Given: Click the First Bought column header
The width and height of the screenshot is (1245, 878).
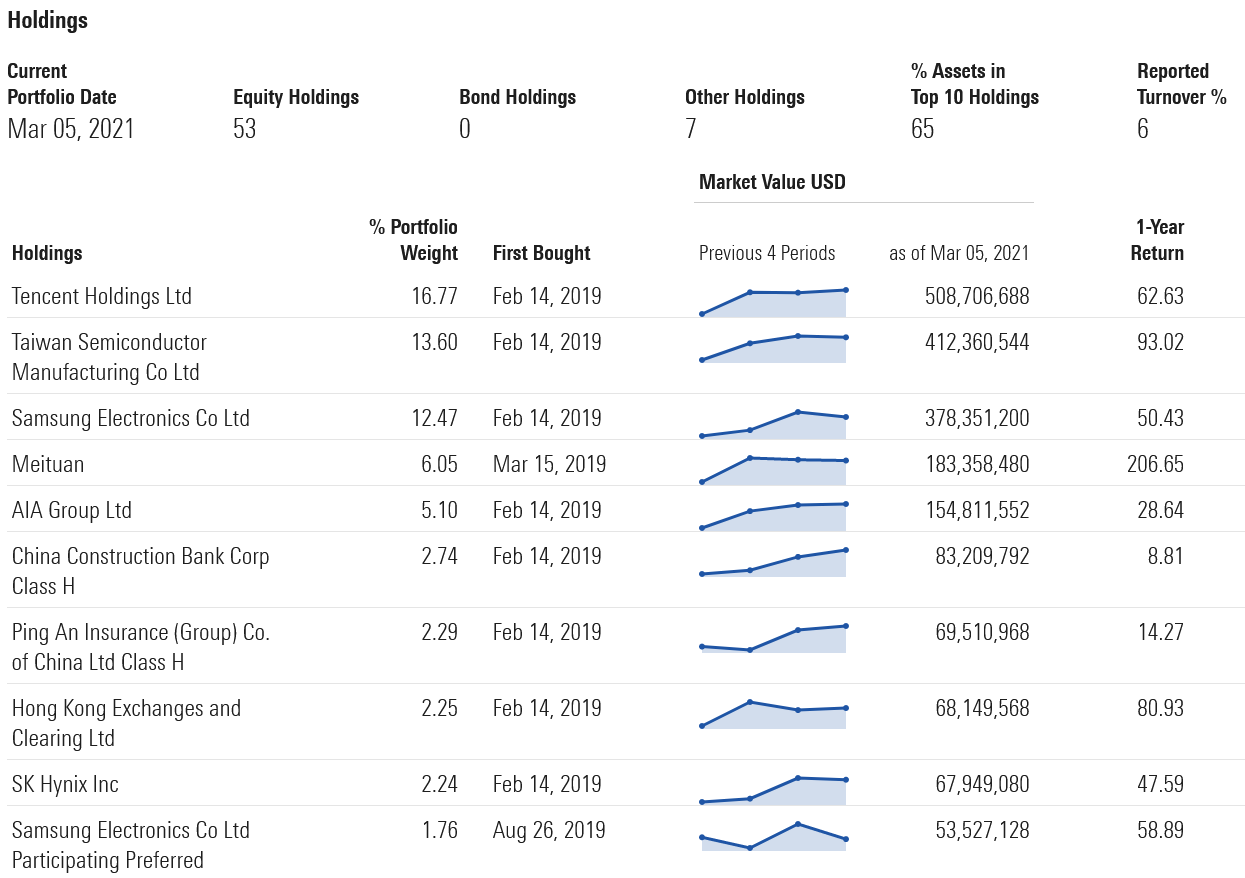Looking at the screenshot, I should tap(542, 253).
